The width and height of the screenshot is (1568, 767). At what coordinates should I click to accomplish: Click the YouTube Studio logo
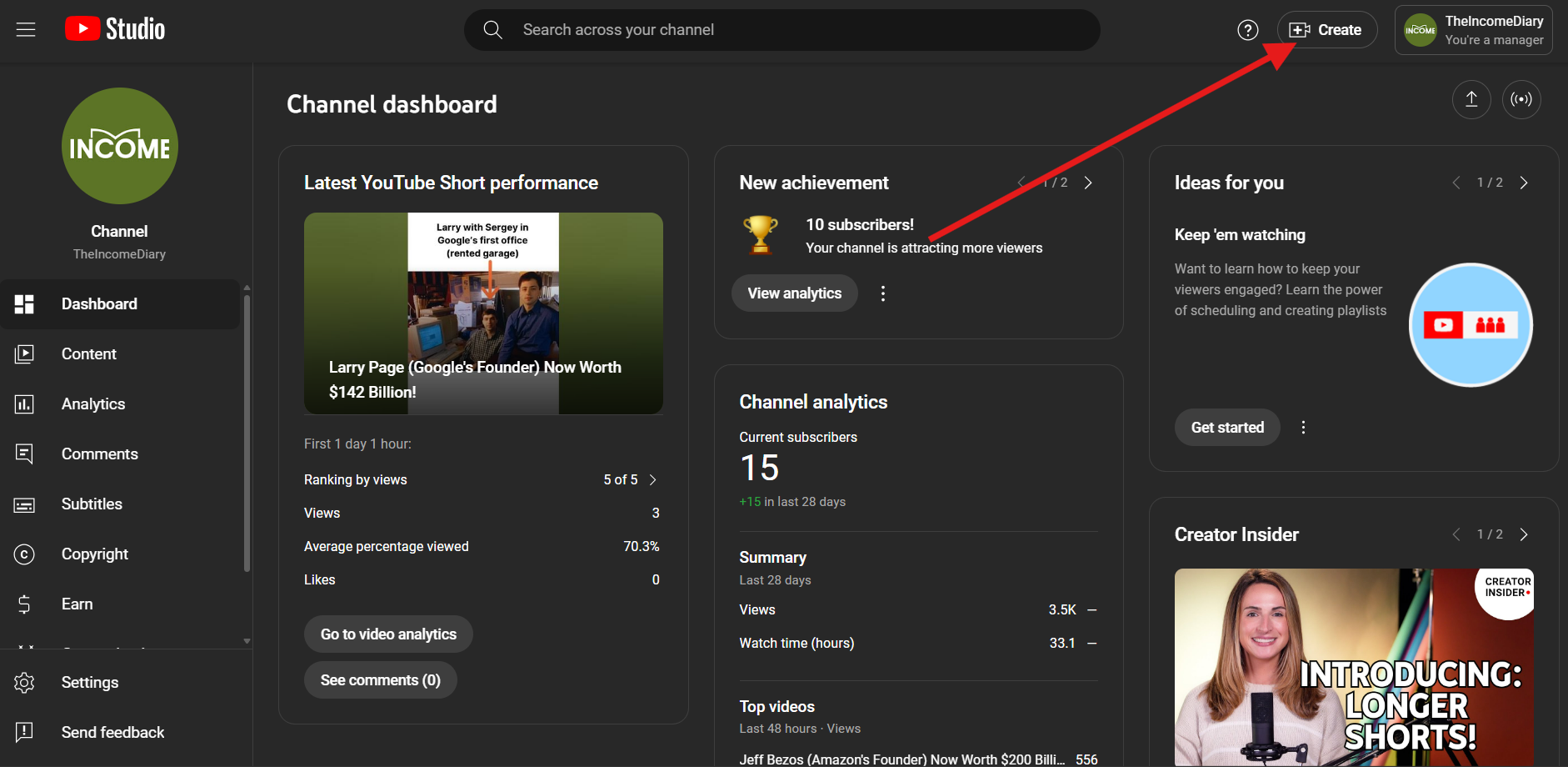[x=115, y=29]
